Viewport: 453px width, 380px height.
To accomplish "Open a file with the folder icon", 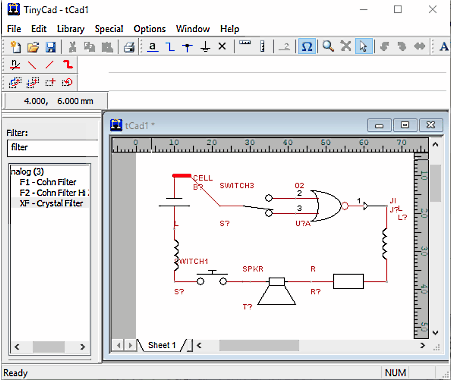I will tap(33, 47).
